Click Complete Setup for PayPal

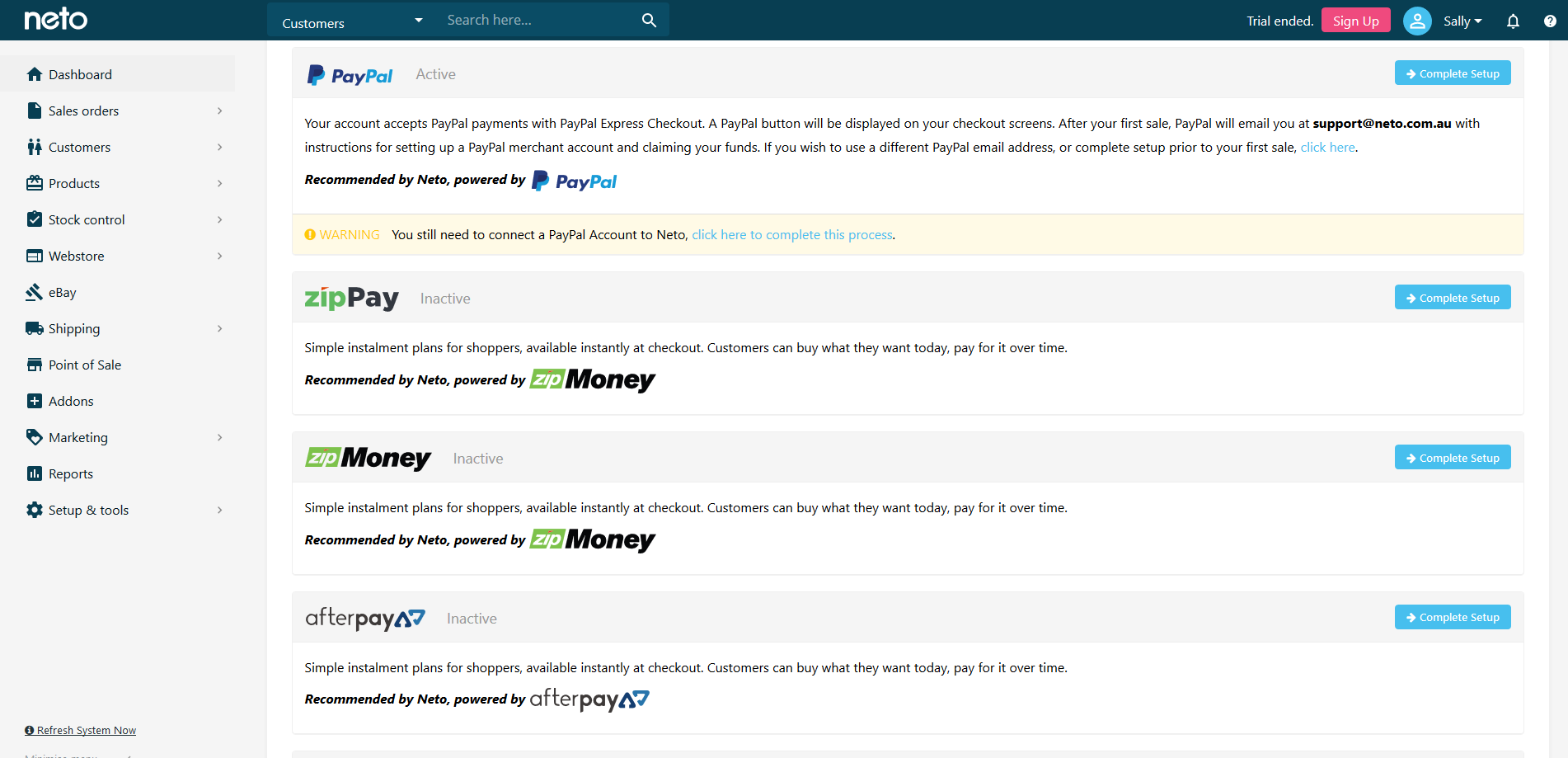[1453, 73]
